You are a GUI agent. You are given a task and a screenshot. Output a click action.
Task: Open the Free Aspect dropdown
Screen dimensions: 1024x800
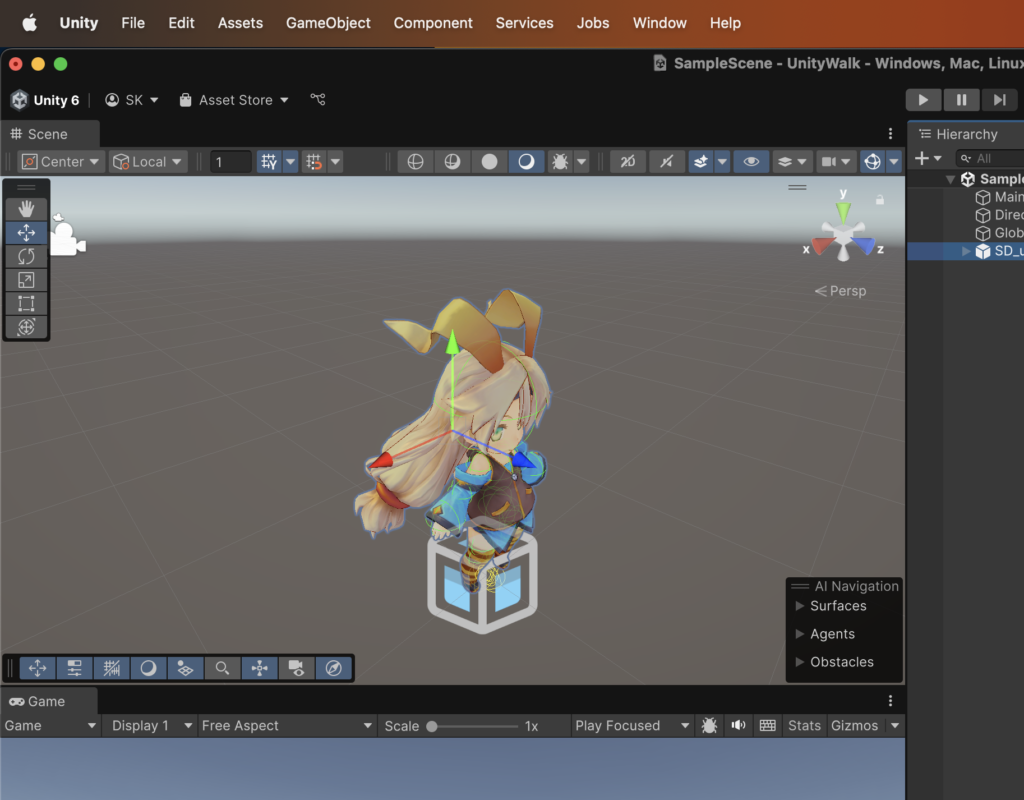287,726
